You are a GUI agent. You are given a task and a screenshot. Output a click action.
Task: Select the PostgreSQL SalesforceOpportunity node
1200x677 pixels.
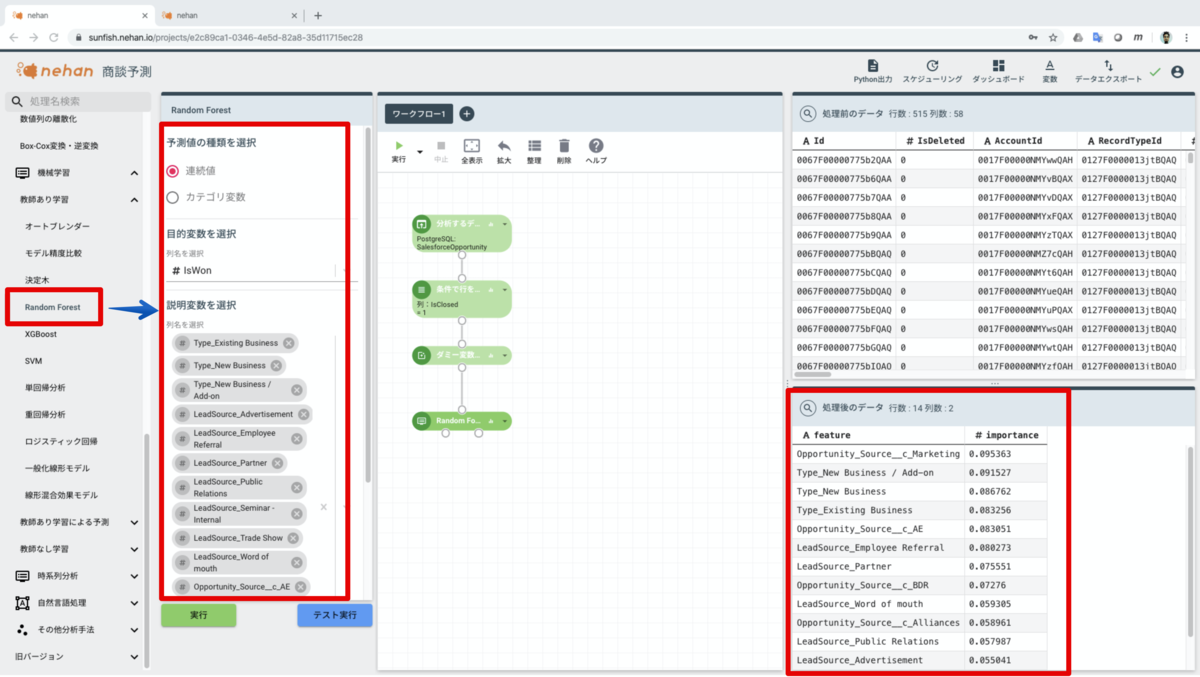pyautogui.click(x=462, y=233)
